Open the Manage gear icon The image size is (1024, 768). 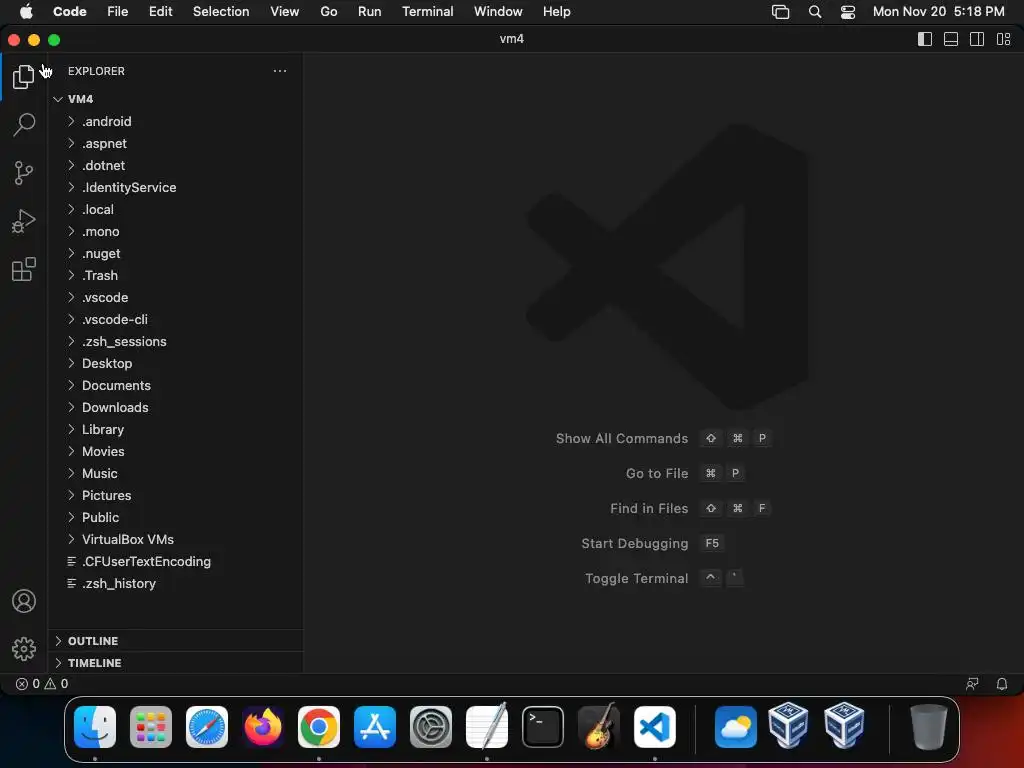pyautogui.click(x=24, y=648)
